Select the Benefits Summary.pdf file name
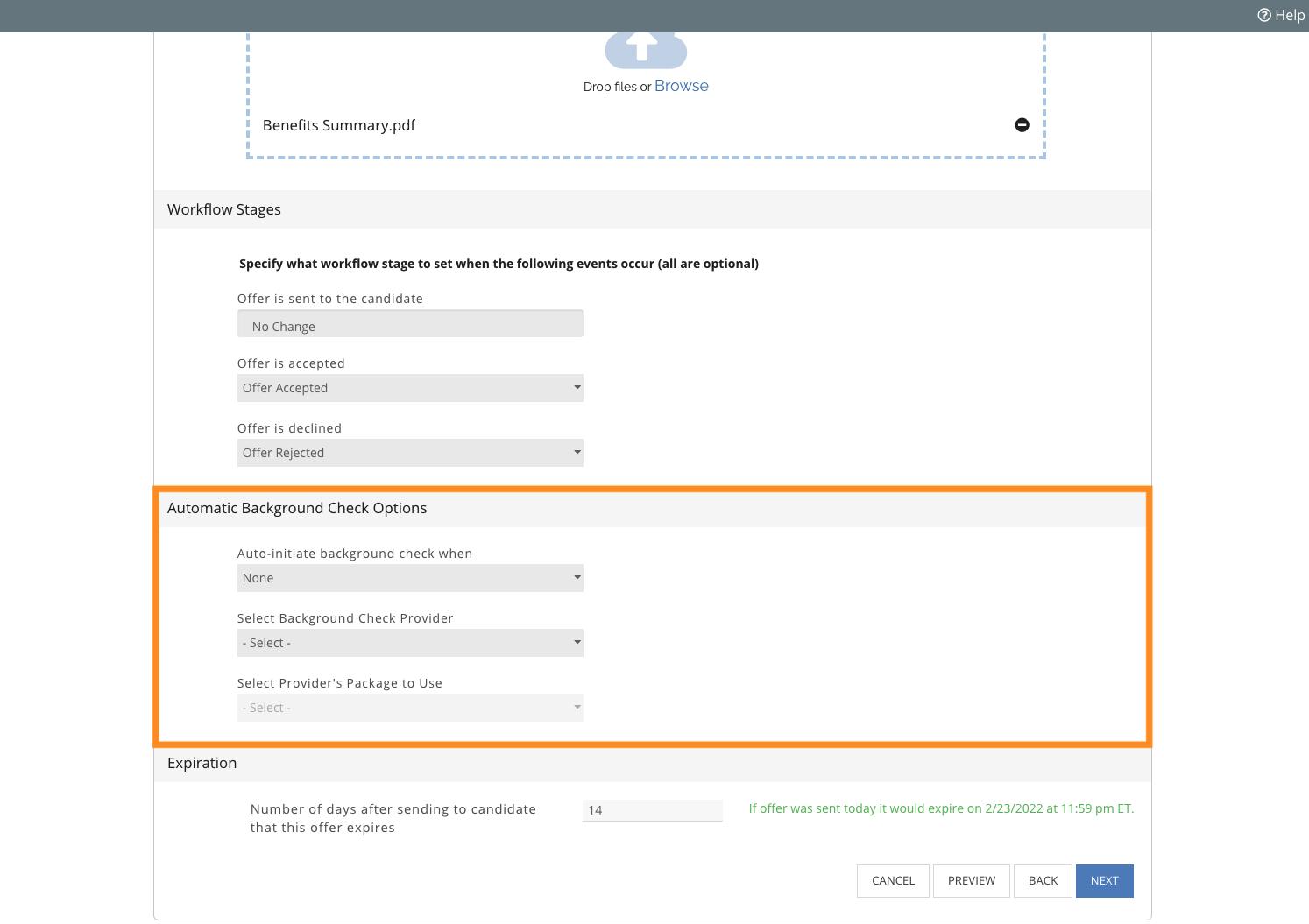 339,125
